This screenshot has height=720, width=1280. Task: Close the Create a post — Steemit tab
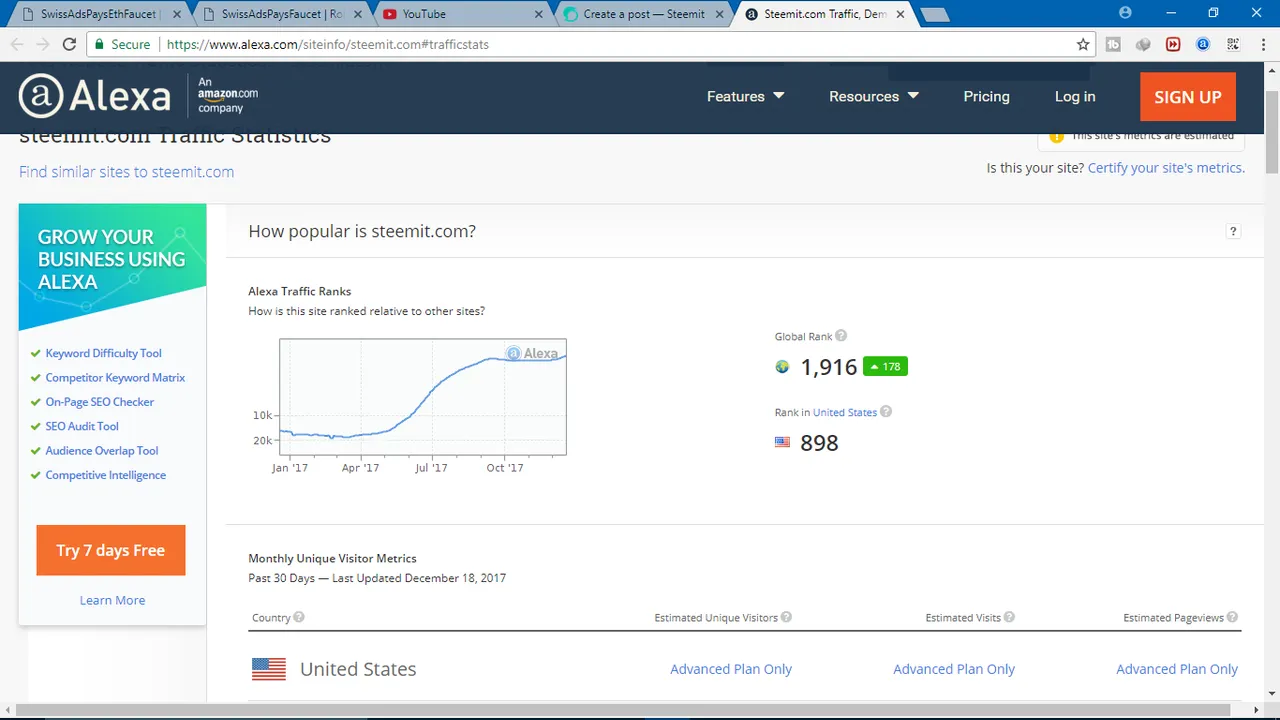(720, 14)
